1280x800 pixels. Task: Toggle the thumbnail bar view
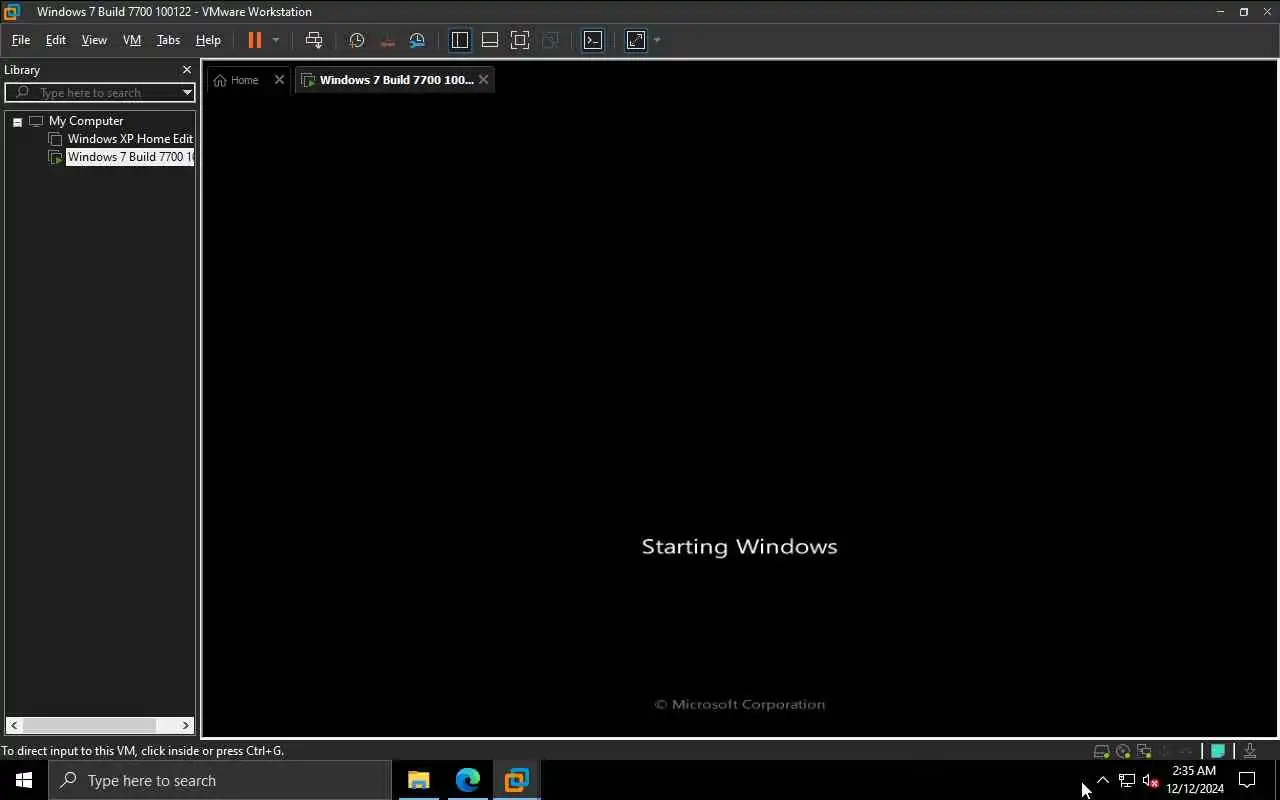tap(490, 40)
